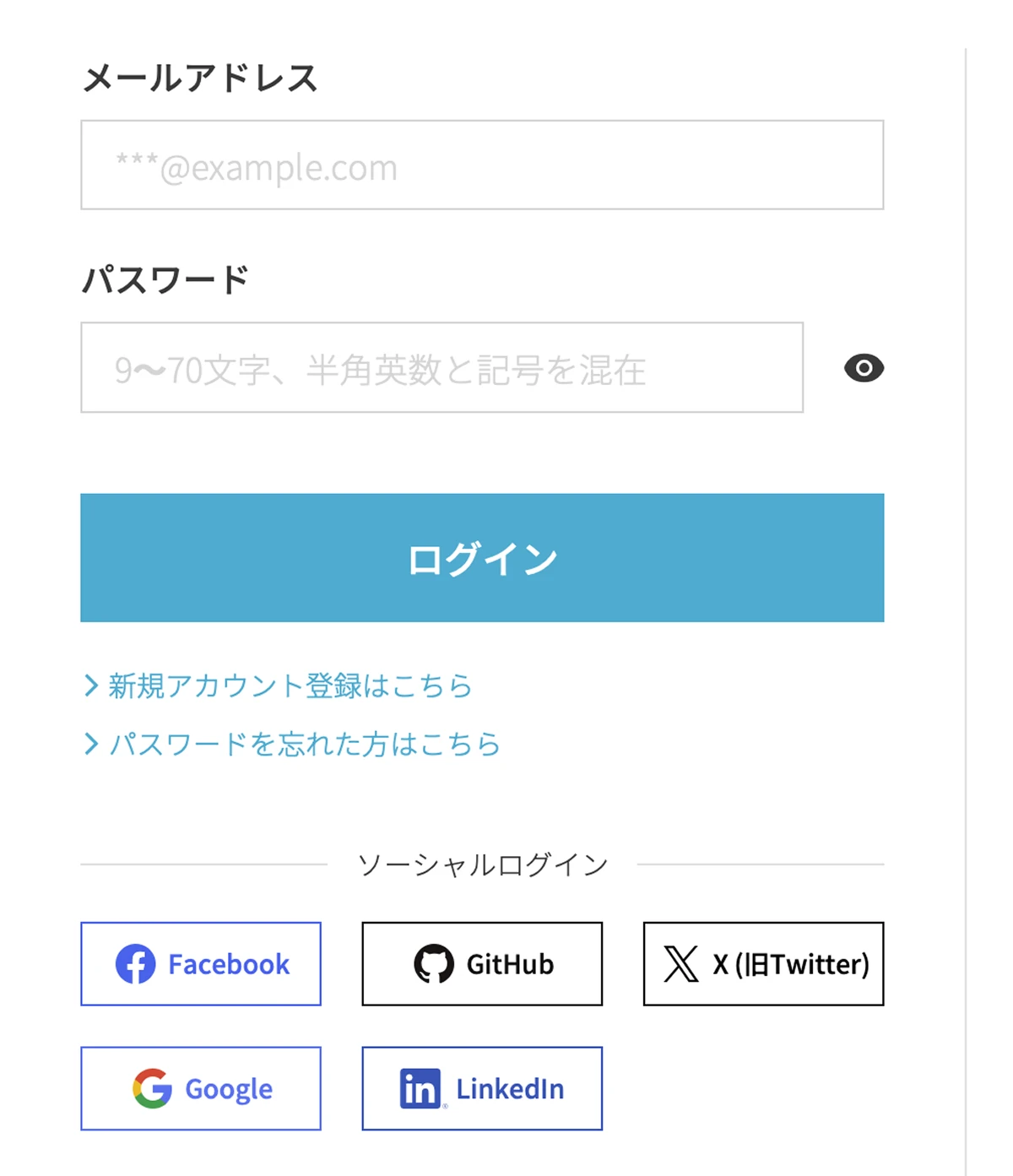This screenshot has height=1176, width=1013.
Task: Sign in with the LinkedIn button
Action: point(482,1088)
